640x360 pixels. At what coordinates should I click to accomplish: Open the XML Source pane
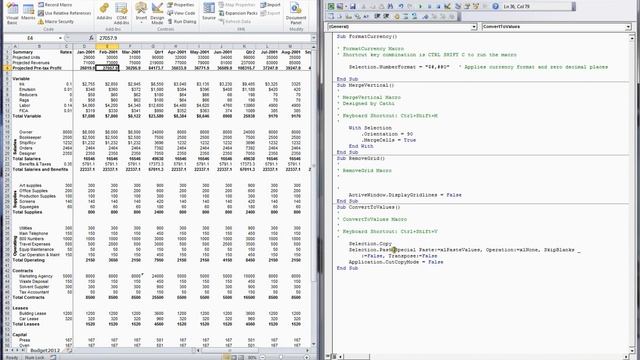tap(209, 11)
